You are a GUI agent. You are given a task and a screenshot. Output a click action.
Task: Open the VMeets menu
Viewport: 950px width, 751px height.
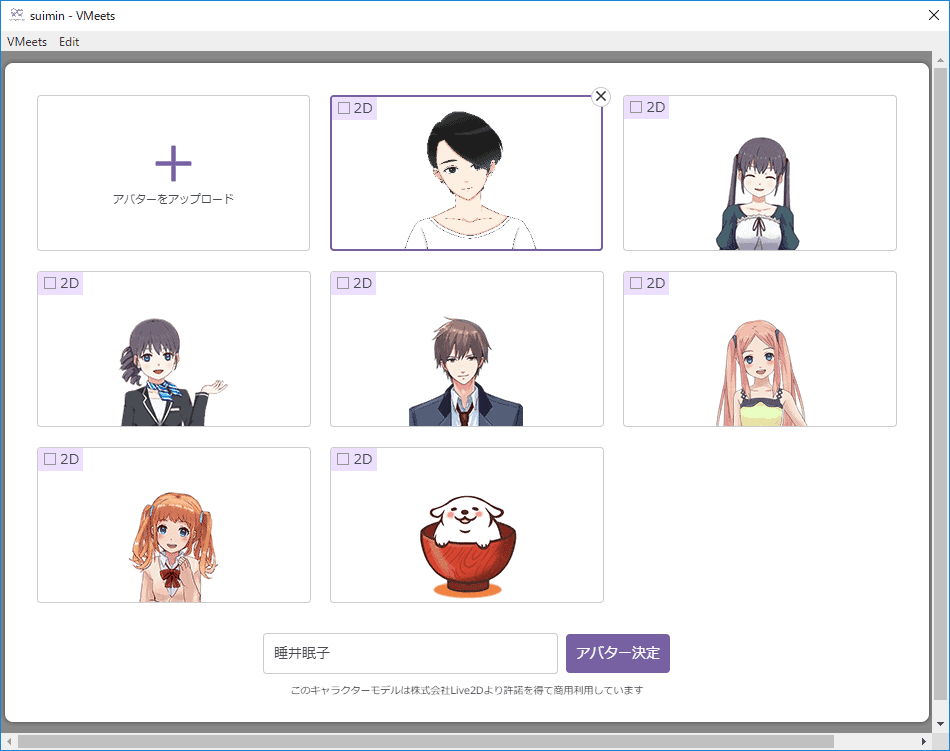(27, 42)
